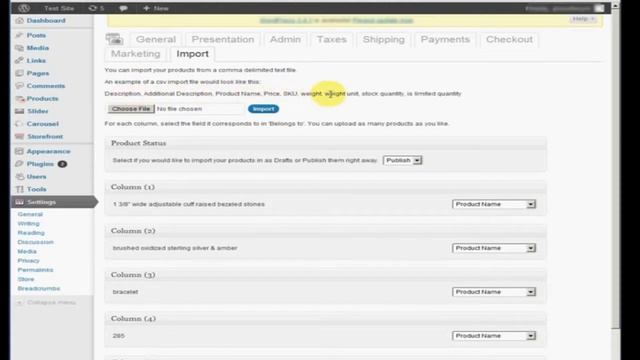
Task: Click the Media icon in sidebar
Action: (19, 48)
